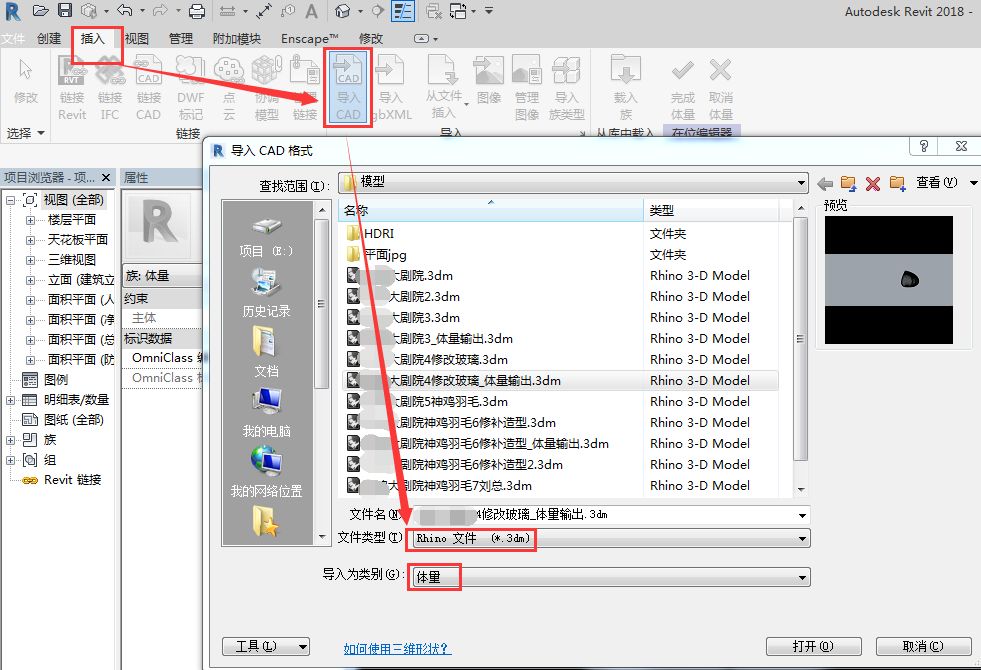Select 历史记录 in the dialog places bar
This screenshot has height=670, width=981.
tap(267, 293)
